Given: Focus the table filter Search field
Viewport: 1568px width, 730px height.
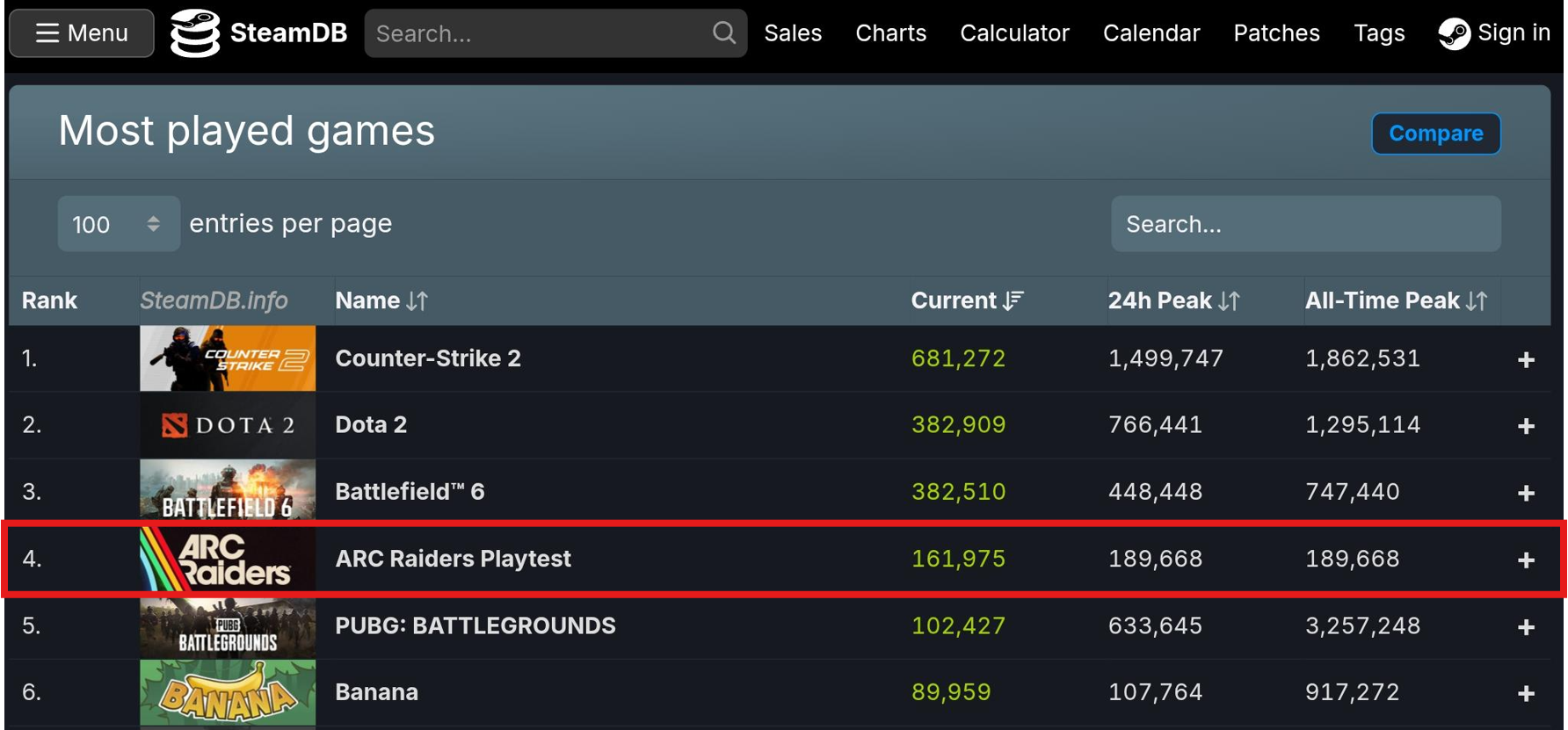Looking at the screenshot, I should (x=1305, y=224).
